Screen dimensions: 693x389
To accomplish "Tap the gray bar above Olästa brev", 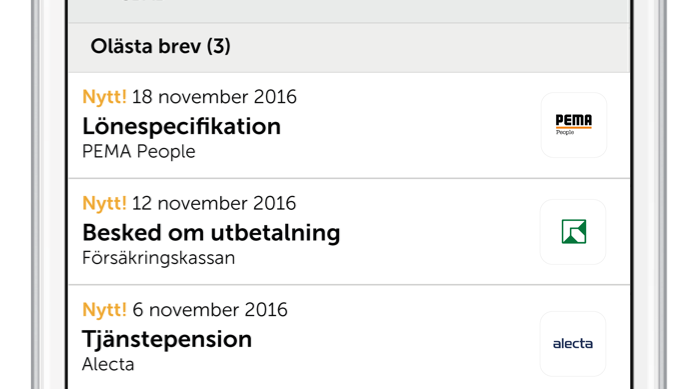I will tap(349, 11).
